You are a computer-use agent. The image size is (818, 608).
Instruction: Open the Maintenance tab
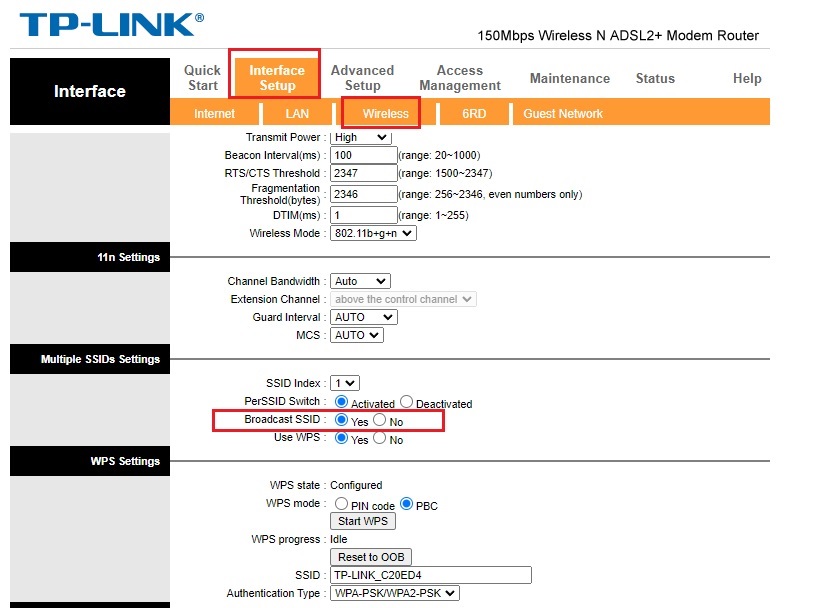pos(570,78)
